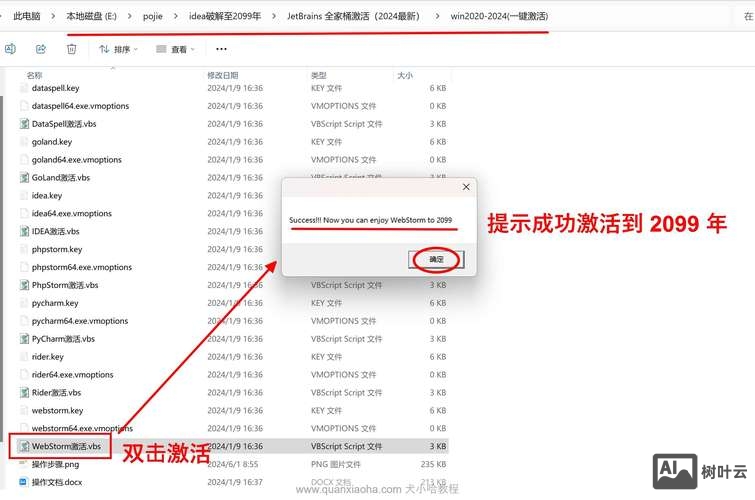Click 此电脑 in the breadcrumb path
The width and height of the screenshot is (755, 500).
pos(27,16)
